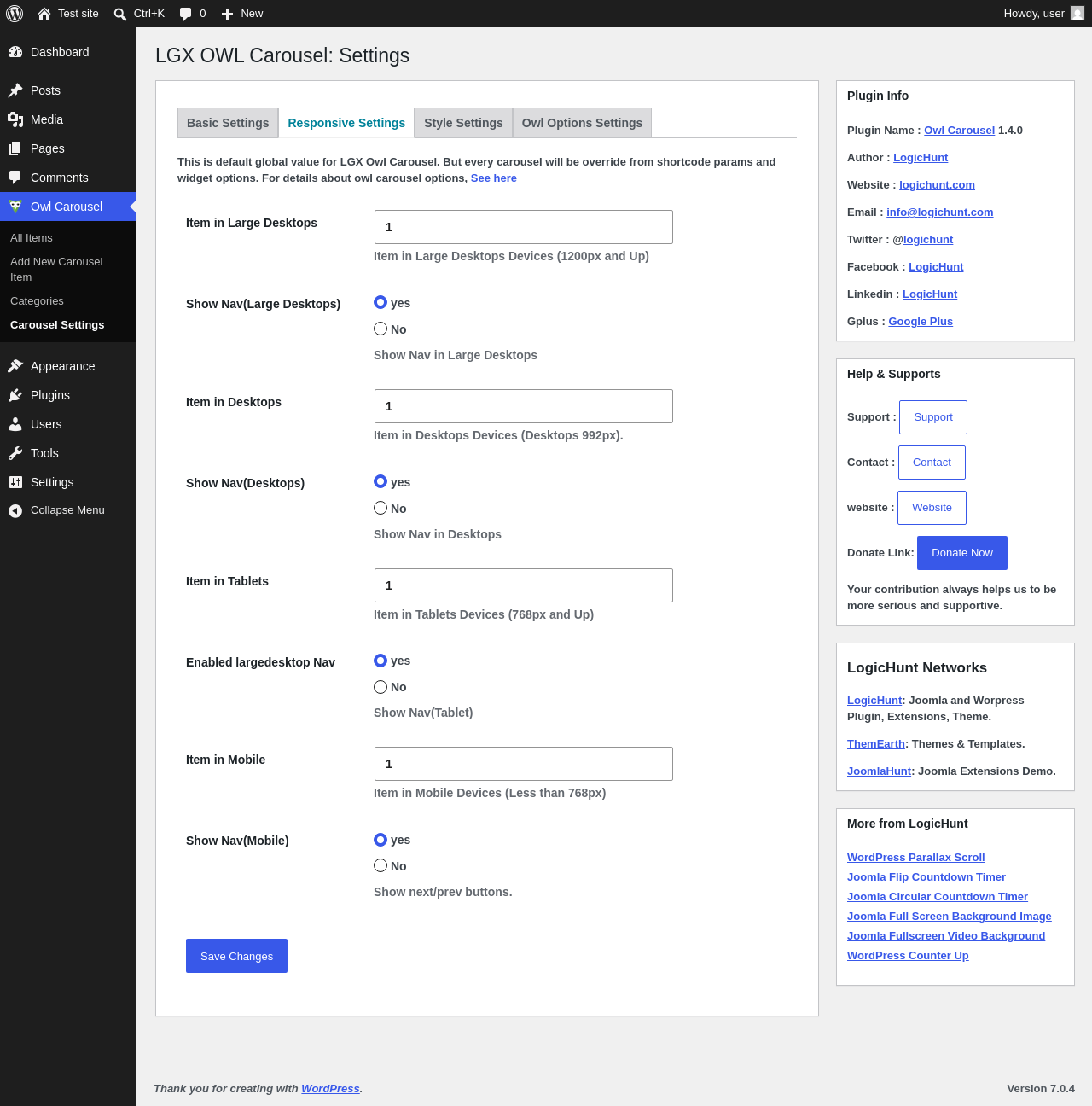Open Joomla Flip Countdown Timer link
This screenshot has width=1092, height=1106.
(926, 877)
